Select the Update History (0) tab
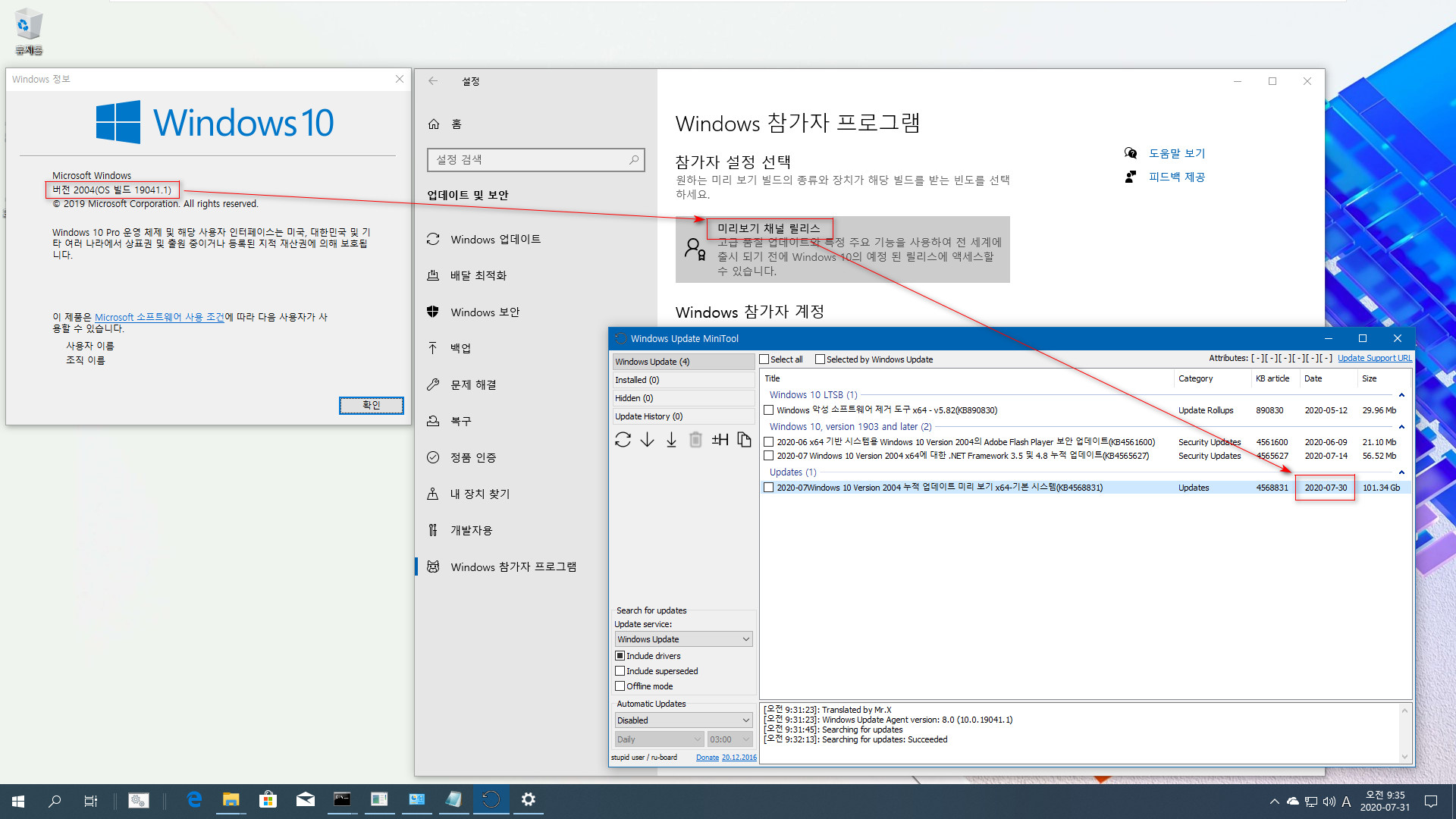Image resolution: width=1456 pixels, height=819 pixels. 683,416
